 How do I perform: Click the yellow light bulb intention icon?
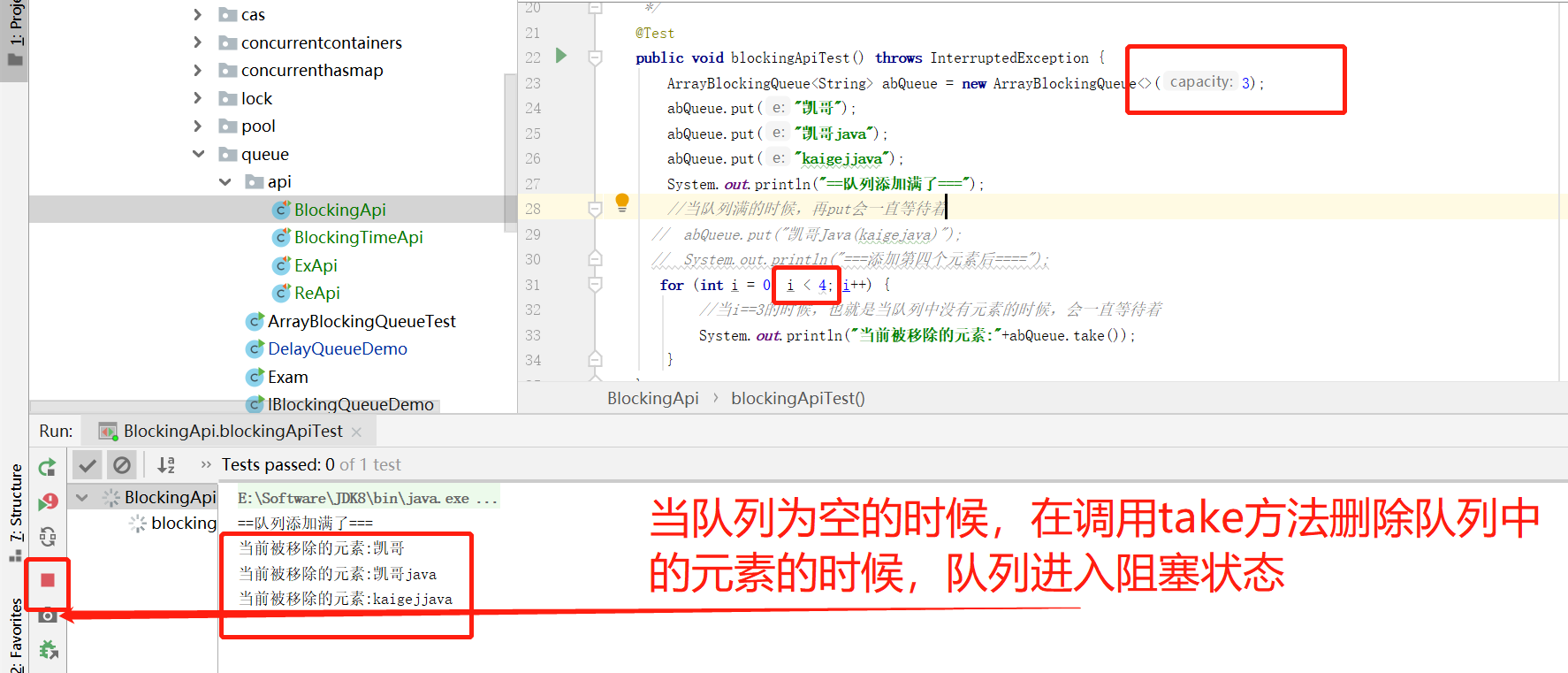(x=622, y=202)
